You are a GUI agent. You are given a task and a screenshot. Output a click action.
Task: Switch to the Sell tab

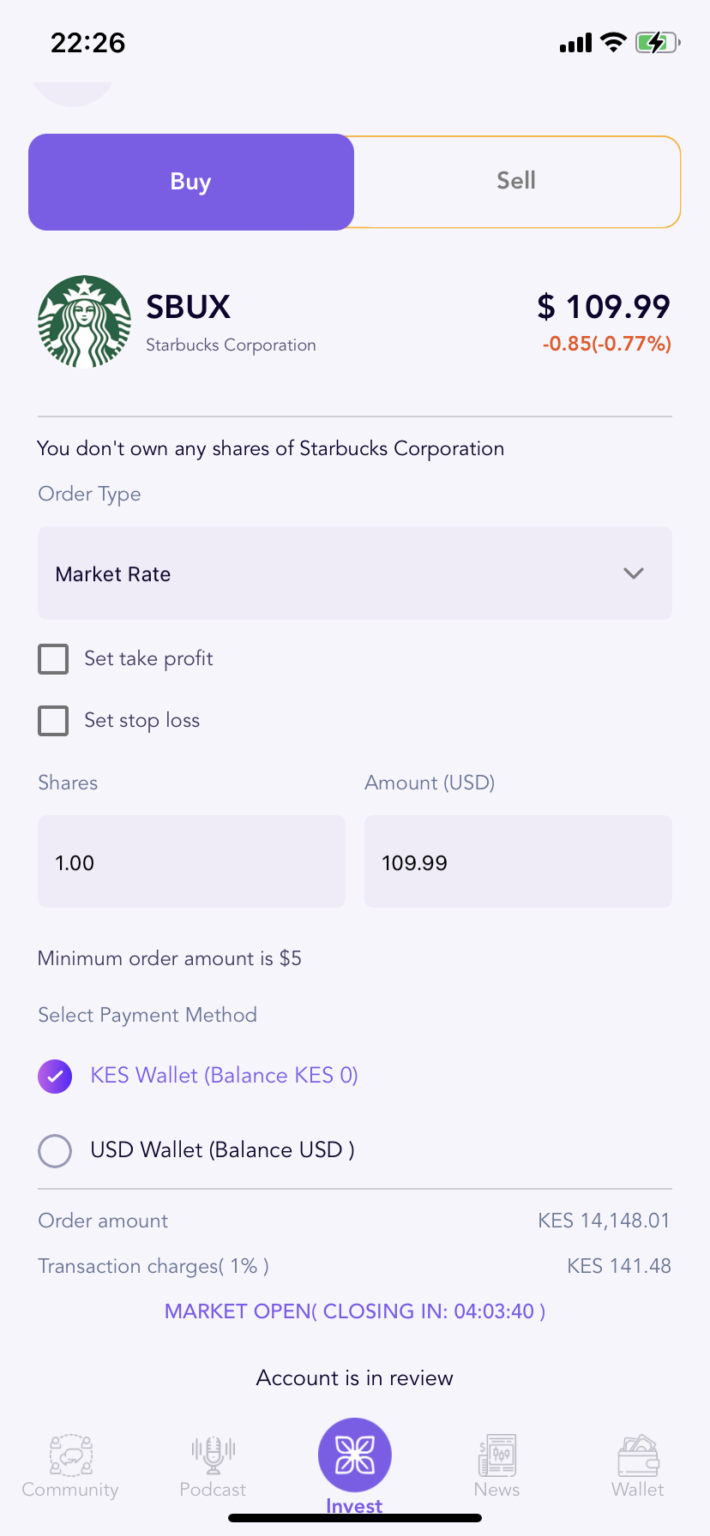(515, 181)
